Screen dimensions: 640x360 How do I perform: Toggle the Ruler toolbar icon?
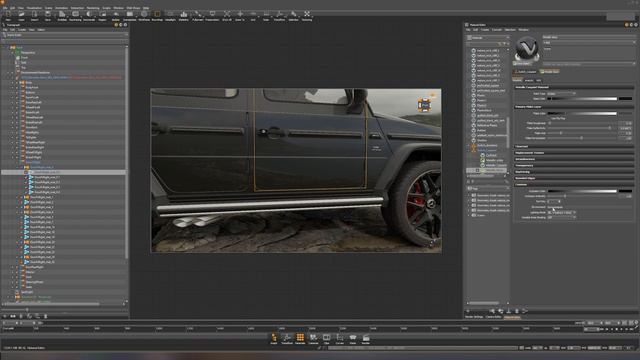[x=266, y=16]
